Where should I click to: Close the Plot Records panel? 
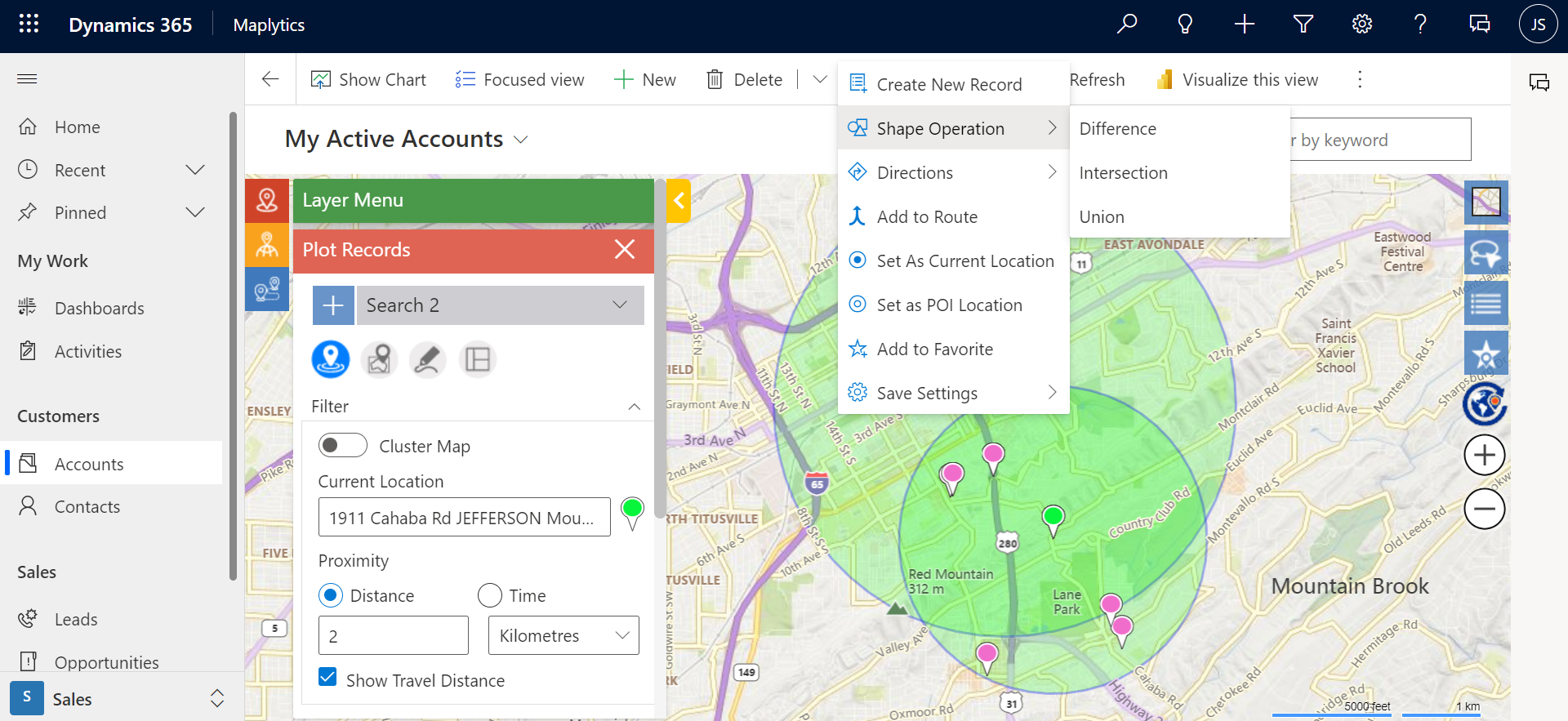point(624,250)
